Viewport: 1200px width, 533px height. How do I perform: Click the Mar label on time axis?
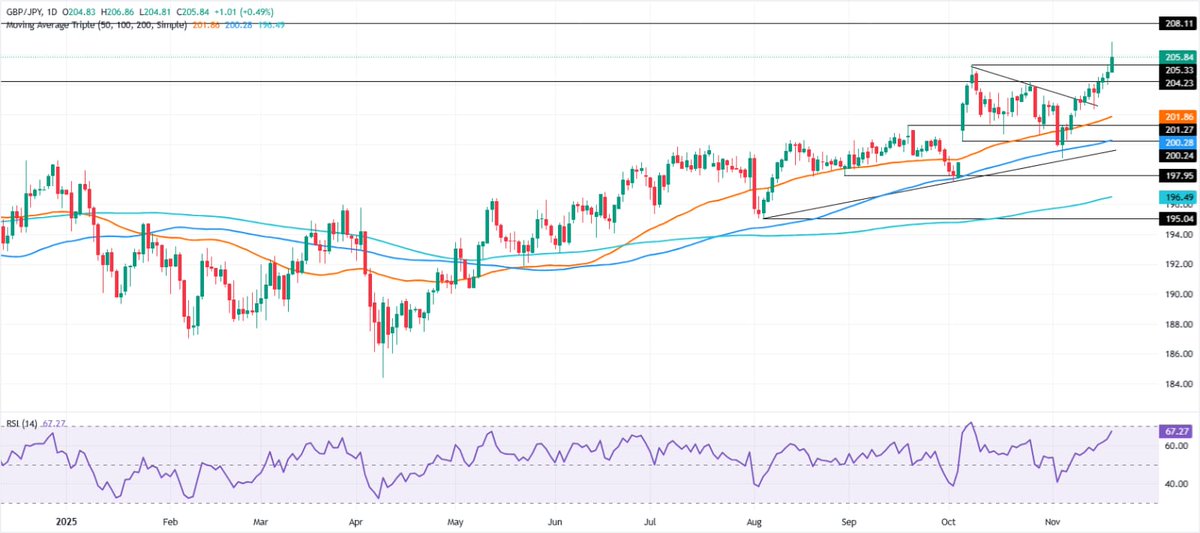tap(260, 522)
